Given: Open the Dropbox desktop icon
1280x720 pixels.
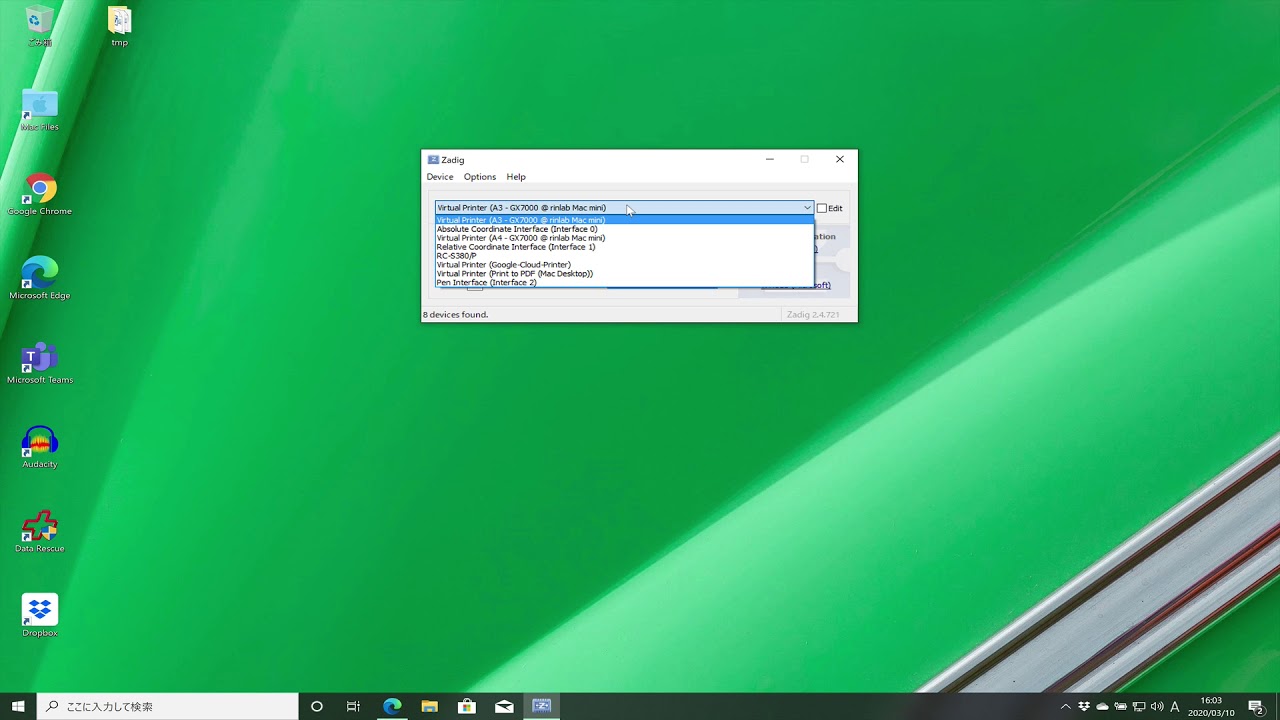Looking at the screenshot, I should click(40, 615).
